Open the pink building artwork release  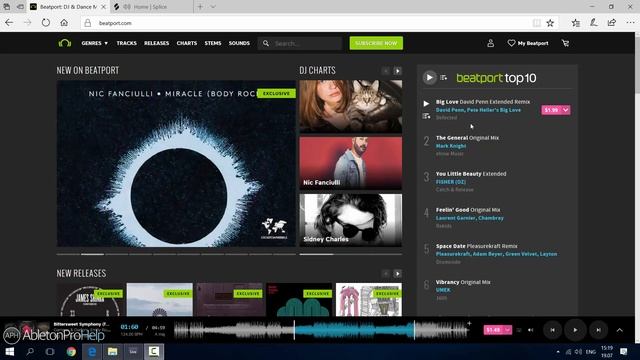click(369, 300)
